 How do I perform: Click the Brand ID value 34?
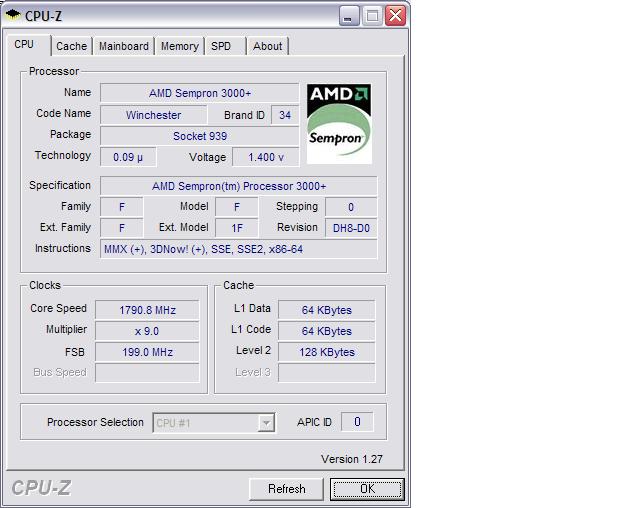tap(285, 115)
